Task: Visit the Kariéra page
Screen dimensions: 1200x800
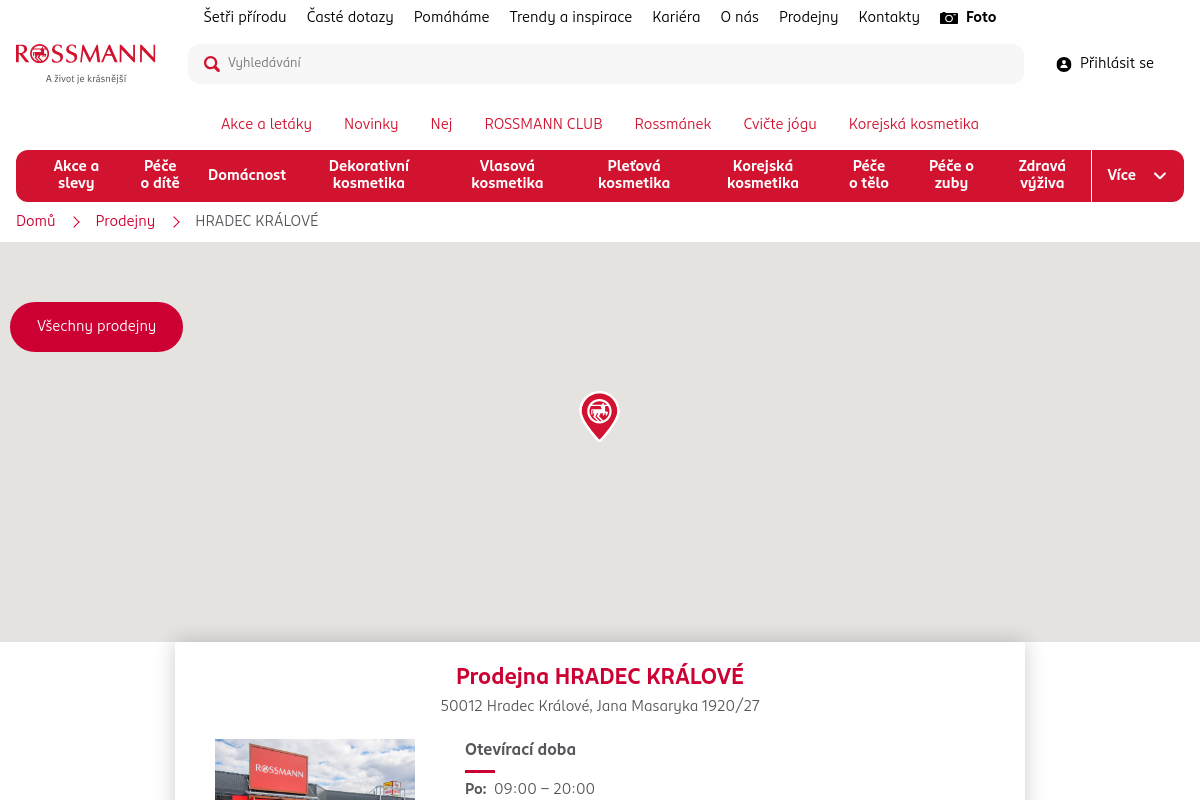Action: point(676,17)
